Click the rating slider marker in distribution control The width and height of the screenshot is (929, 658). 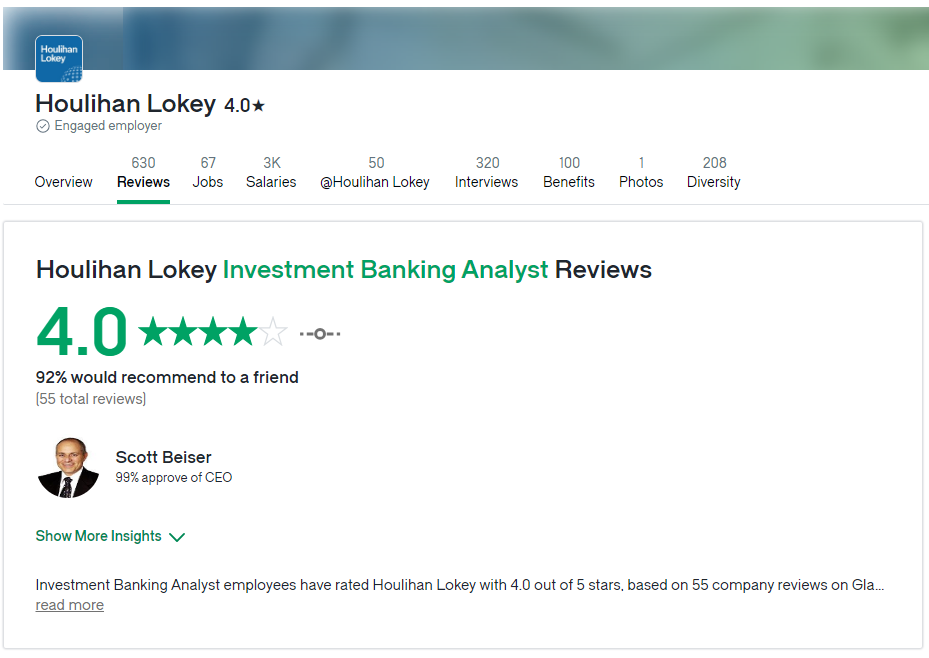coord(318,331)
